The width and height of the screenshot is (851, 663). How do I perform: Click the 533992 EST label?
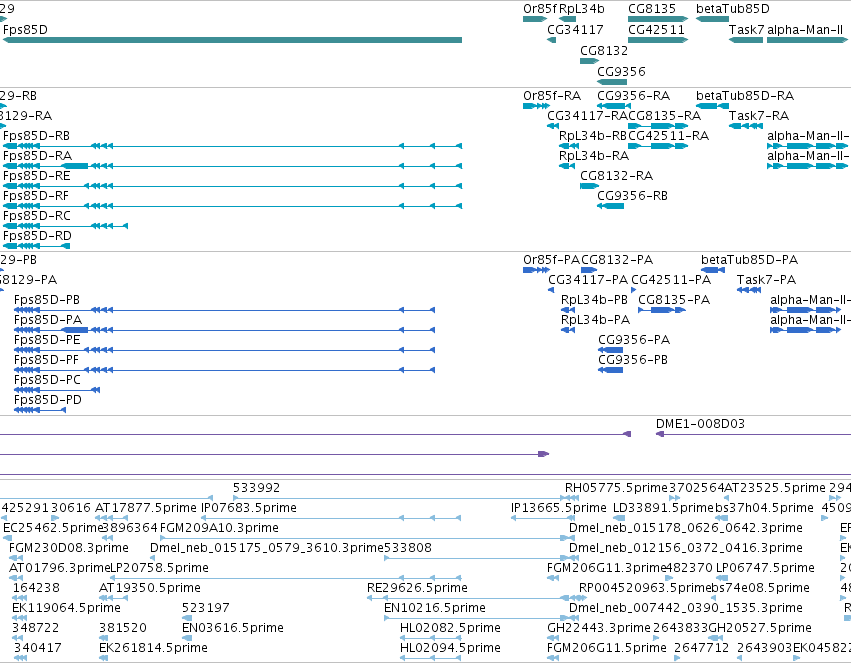click(x=256, y=488)
